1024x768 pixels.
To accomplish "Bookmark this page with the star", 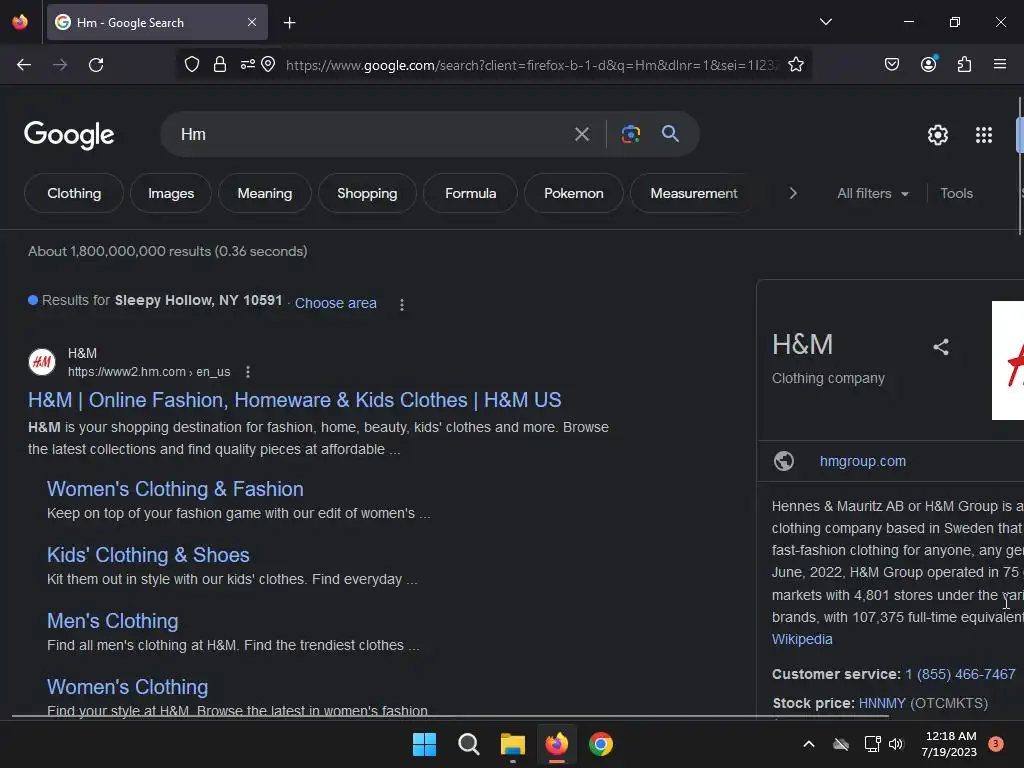I will pyautogui.click(x=795, y=65).
